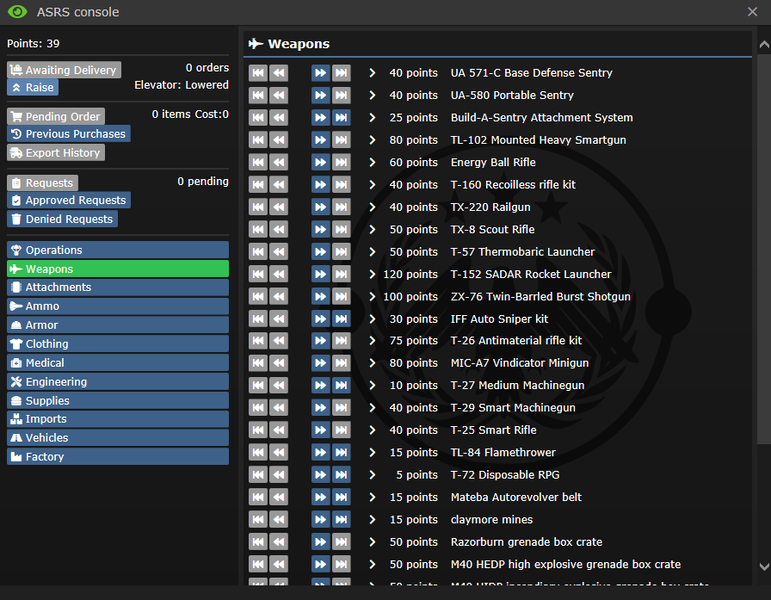Add maximum UA-580 Portable Sentry
The height and width of the screenshot is (600, 771).
(341, 95)
